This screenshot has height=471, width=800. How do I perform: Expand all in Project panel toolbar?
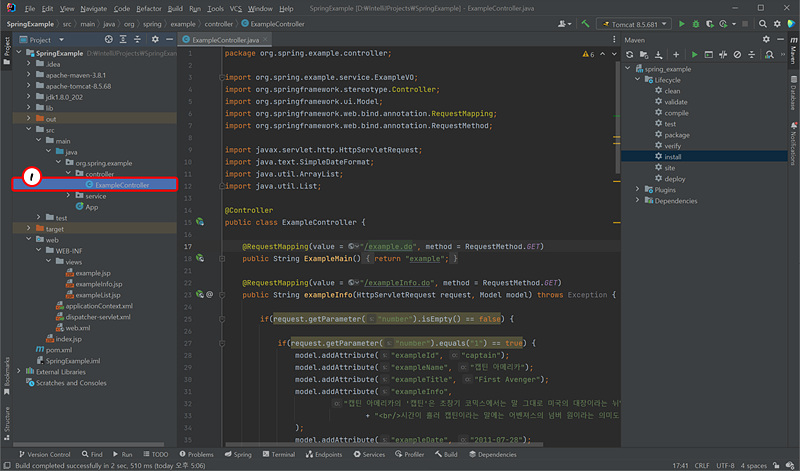tap(123, 39)
